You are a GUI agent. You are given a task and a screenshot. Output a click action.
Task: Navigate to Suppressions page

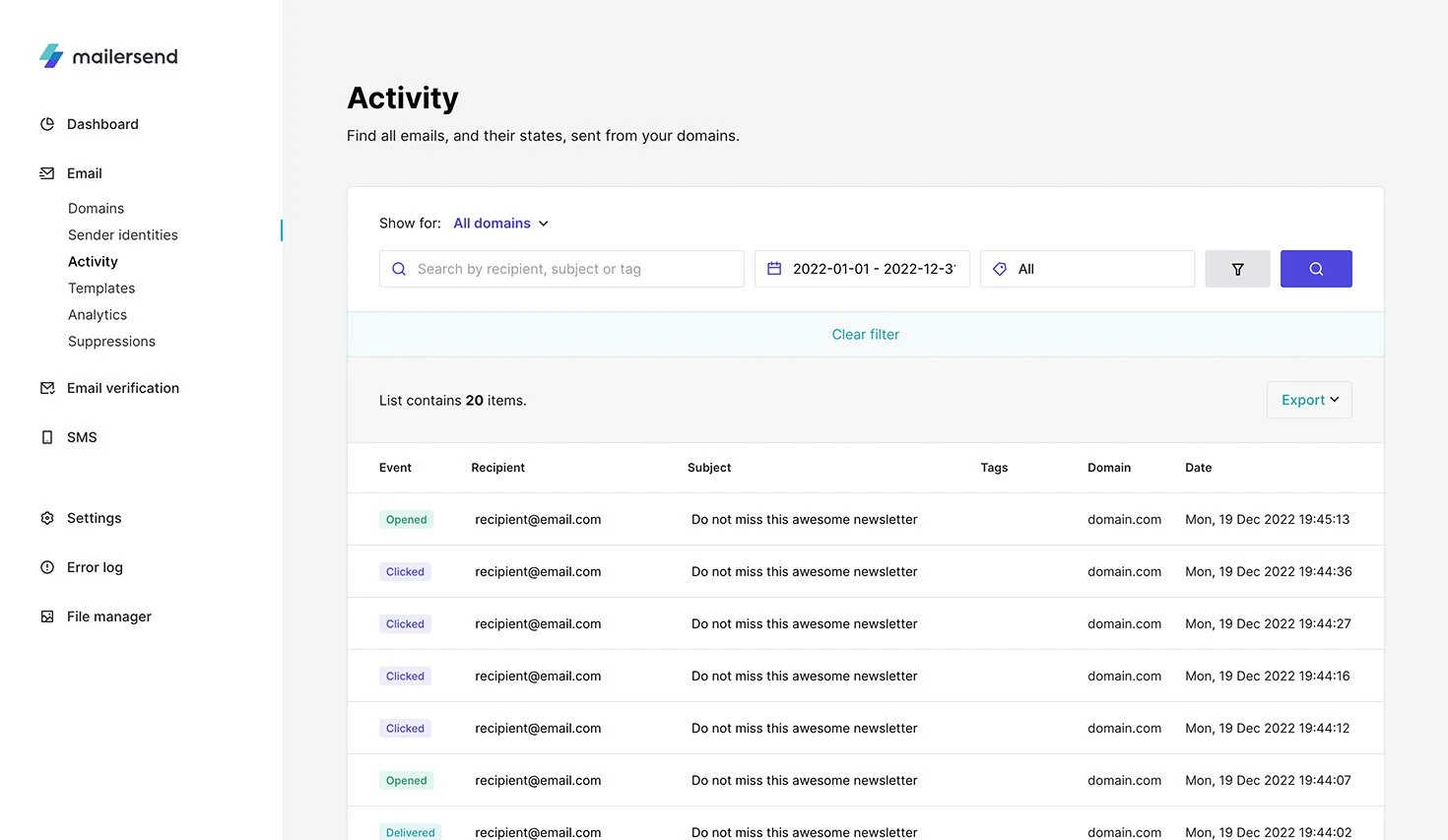coord(111,342)
